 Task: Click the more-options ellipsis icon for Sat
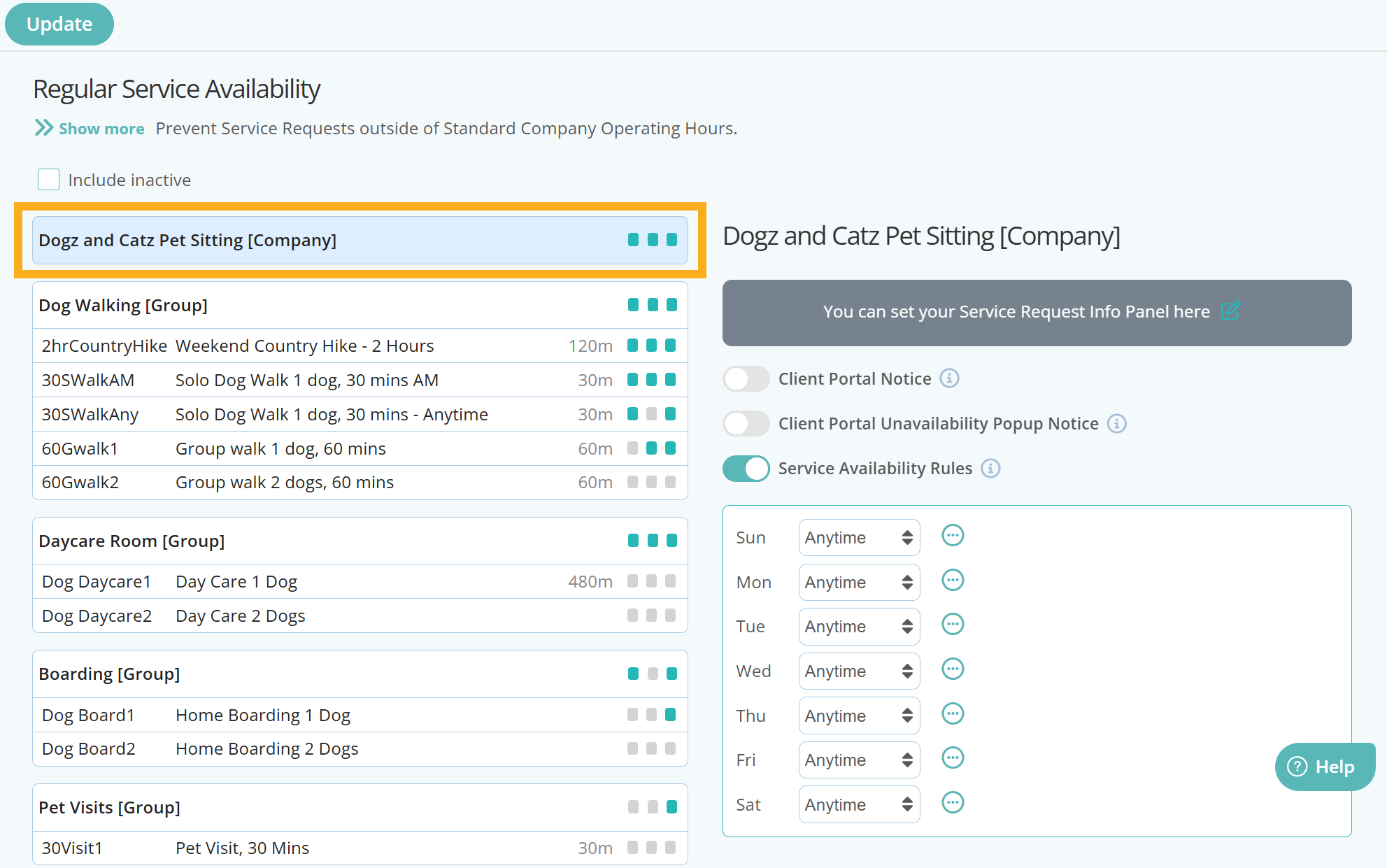pyautogui.click(x=953, y=802)
